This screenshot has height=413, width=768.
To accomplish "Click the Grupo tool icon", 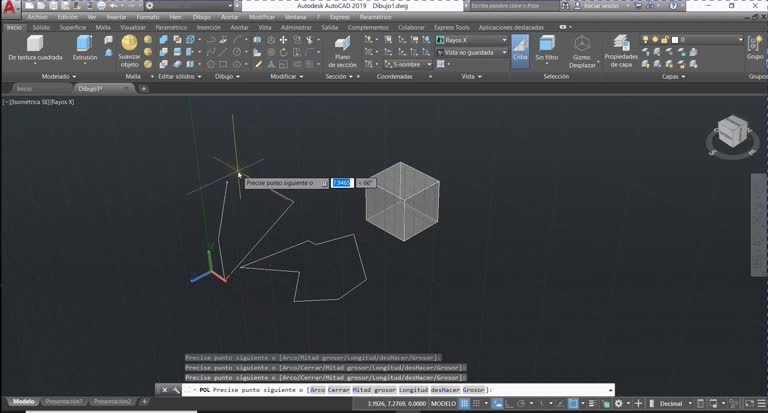I will (755, 48).
